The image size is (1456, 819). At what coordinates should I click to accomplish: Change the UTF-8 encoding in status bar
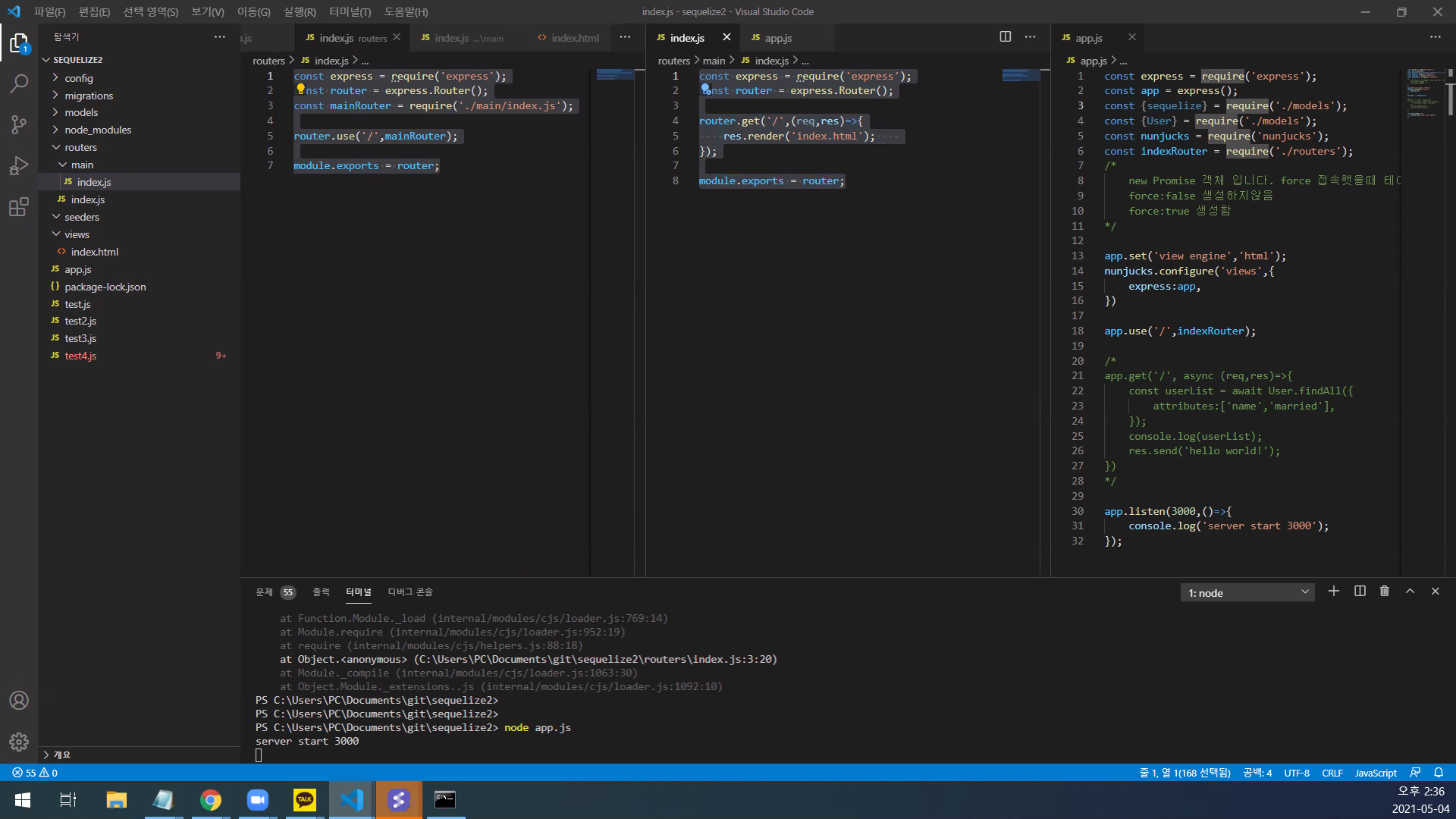pos(1297,773)
